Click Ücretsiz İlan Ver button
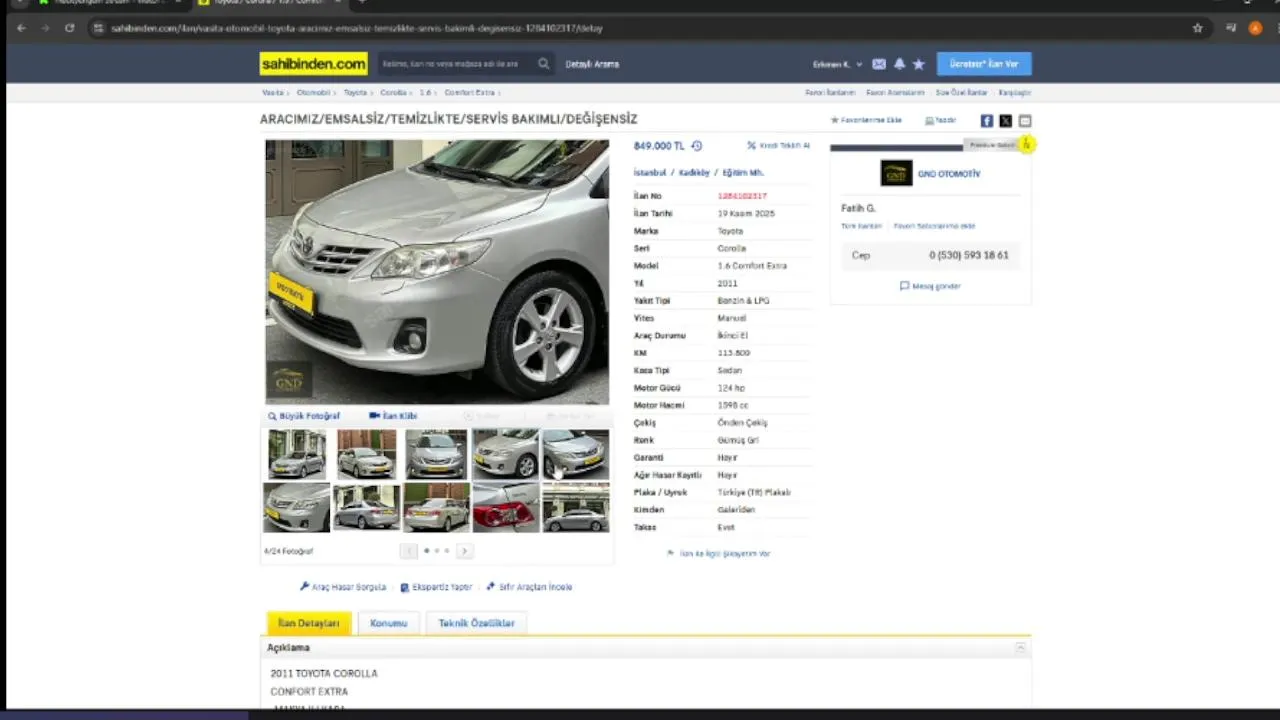The width and height of the screenshot is (1280, 720). (984, 64)
